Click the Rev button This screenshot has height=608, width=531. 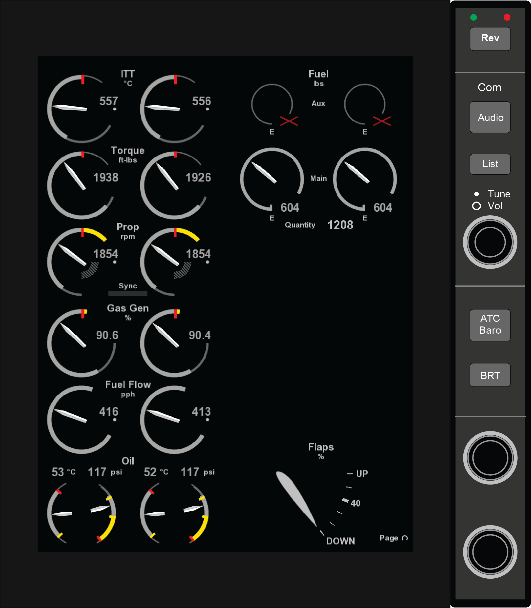(x=490, y=38)
